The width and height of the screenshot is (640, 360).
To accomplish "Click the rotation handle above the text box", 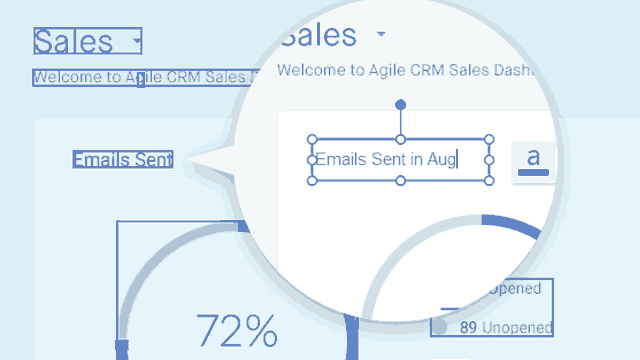I will pyautogui.click(x=400, y=105).
